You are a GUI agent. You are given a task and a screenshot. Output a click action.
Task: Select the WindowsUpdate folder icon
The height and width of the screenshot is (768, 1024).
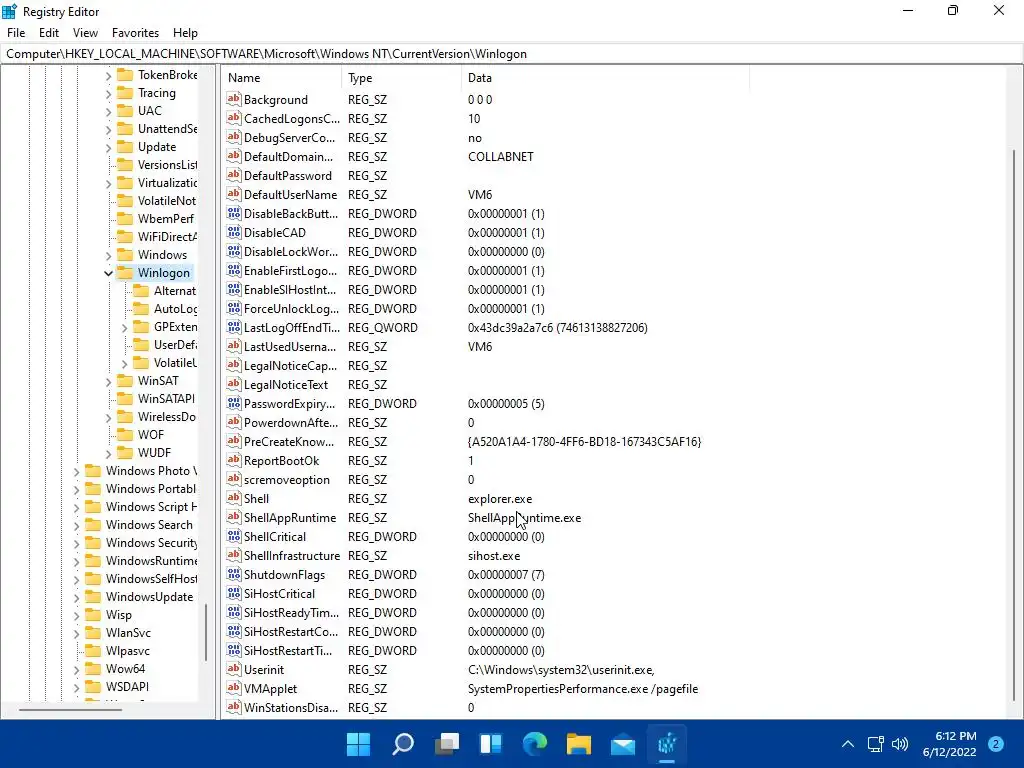[93, 596]
